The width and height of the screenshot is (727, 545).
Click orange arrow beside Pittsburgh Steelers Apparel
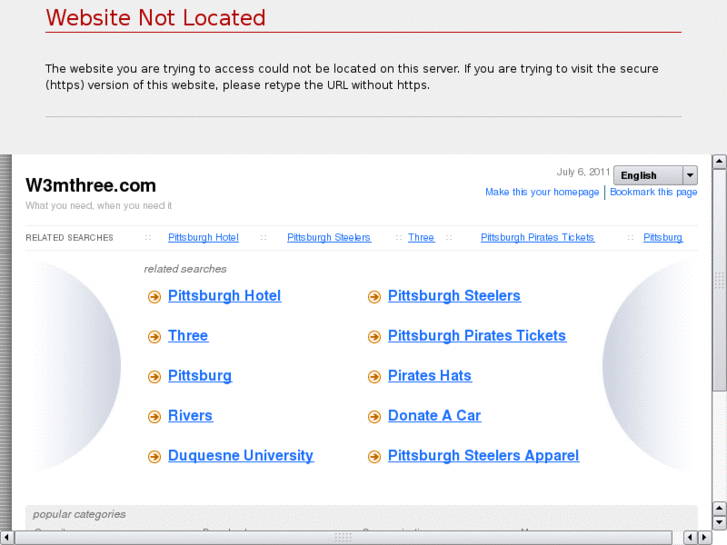coord(374,457)
